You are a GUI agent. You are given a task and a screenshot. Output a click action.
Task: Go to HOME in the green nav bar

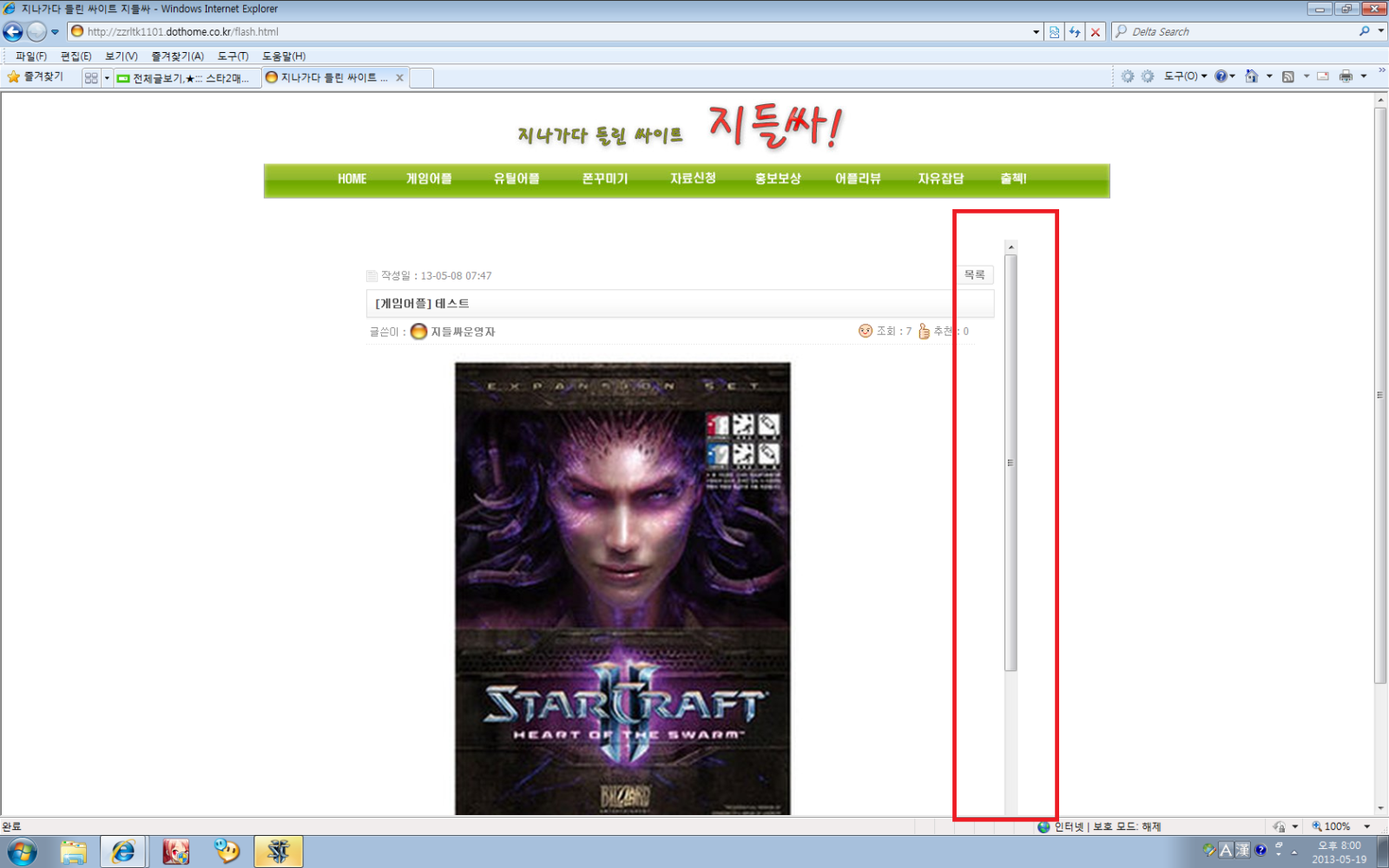pos(352,179)
